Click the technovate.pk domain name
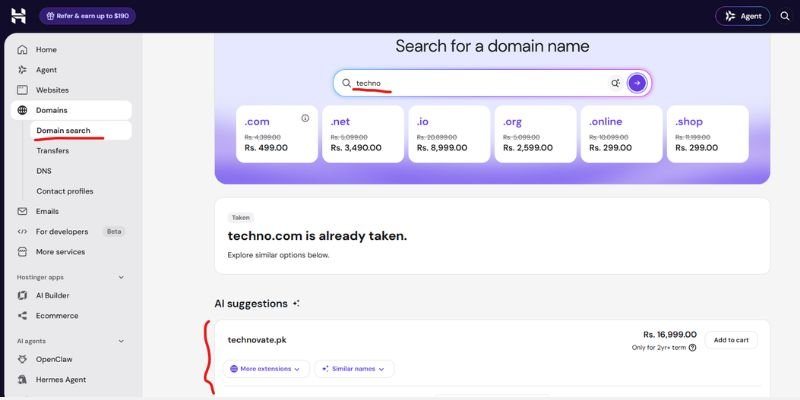Viewport: 800px width, 400px height. coord(257,340)
